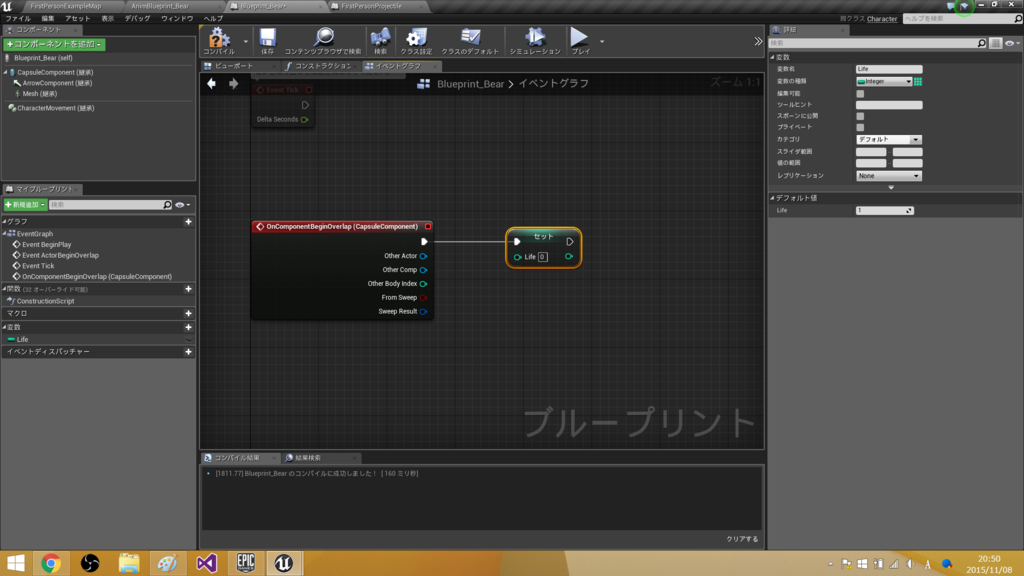Toggle the array grid icon beside variable type

click(918, 82)
